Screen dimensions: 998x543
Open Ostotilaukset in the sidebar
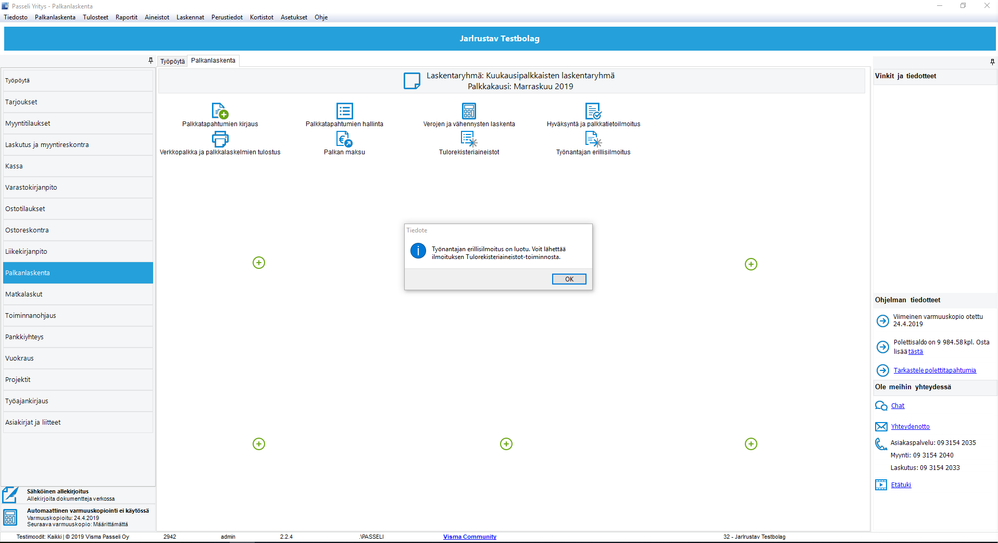click(x=78, y=209)
